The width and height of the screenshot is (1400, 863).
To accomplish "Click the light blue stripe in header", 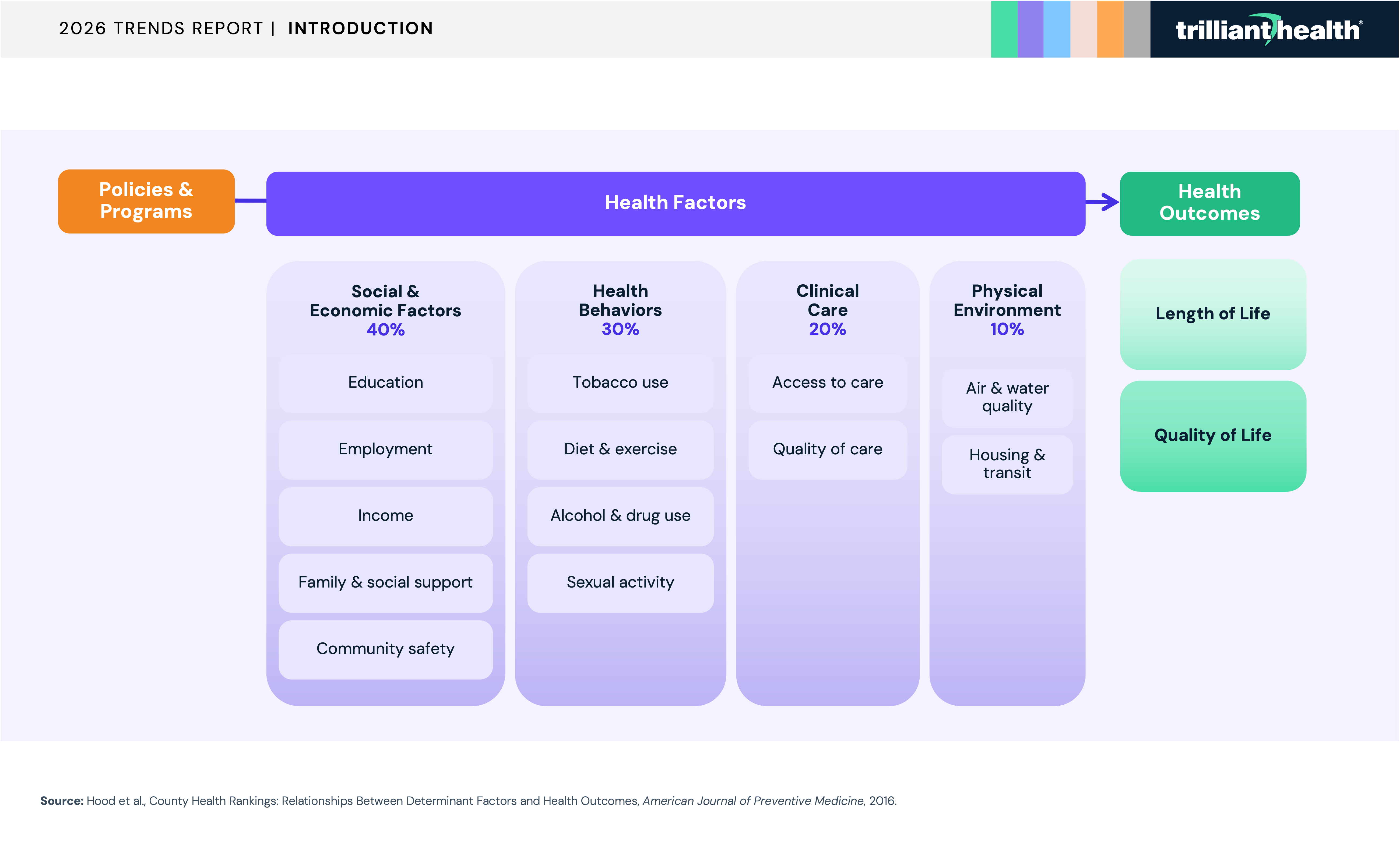I will 1057,29.
